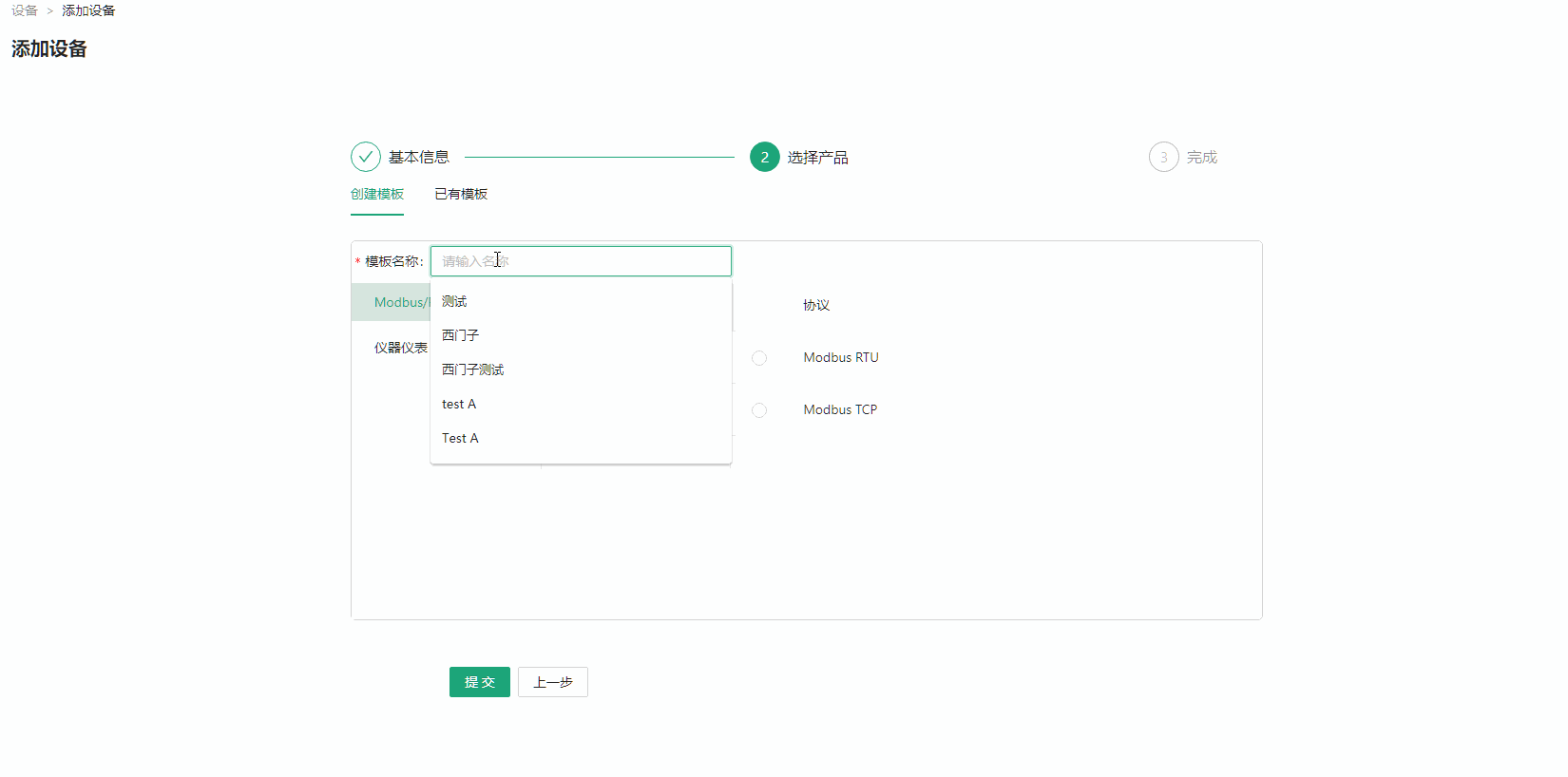This screenshot has height=777, width=1568.
Task: Open the 已有模板 tab
Action: [x=461, y=195]
